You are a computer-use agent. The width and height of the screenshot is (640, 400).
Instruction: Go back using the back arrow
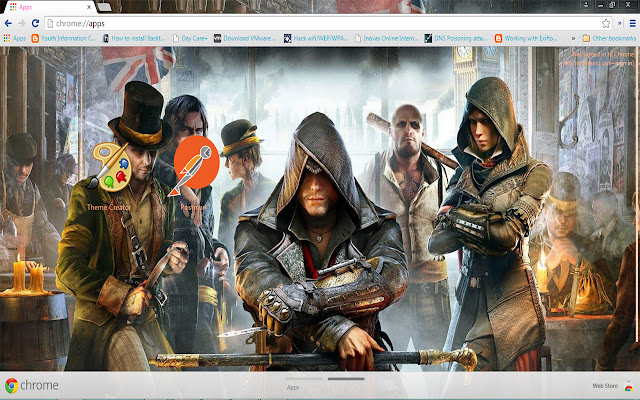pyautogui.click(x=8, y=24)
